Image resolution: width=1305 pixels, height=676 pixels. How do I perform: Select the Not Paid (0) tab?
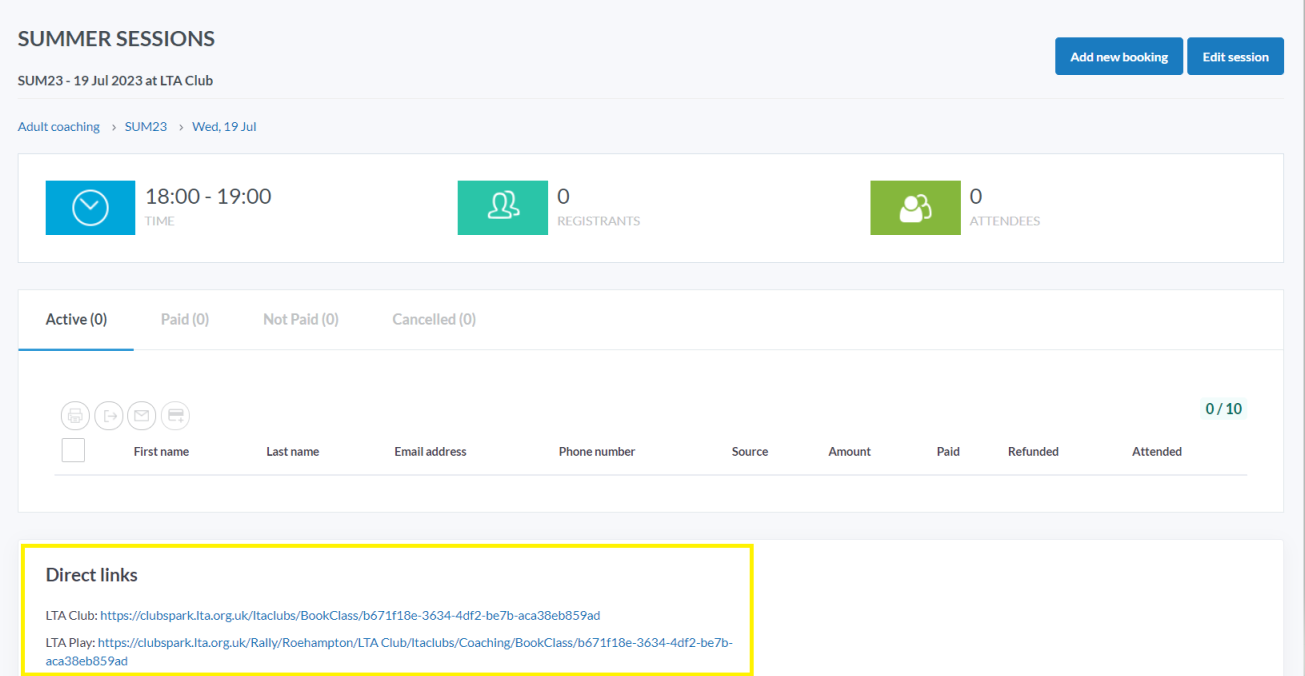(301, 320)
